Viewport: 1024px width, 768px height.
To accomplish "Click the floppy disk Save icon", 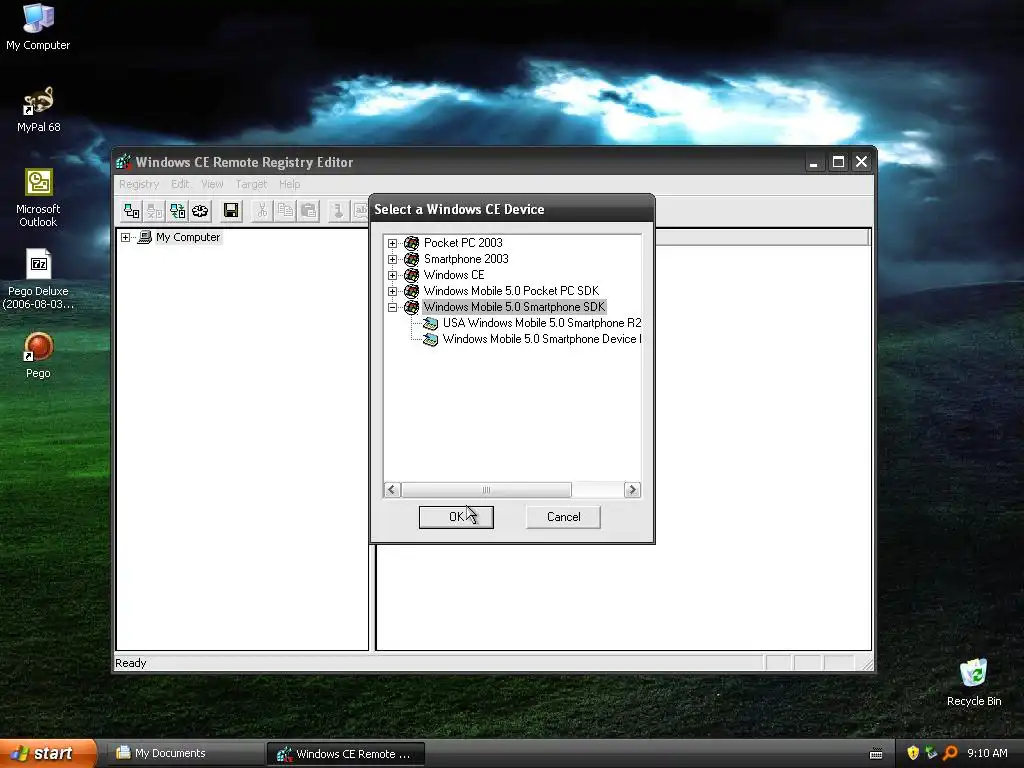I will point(231,210).
